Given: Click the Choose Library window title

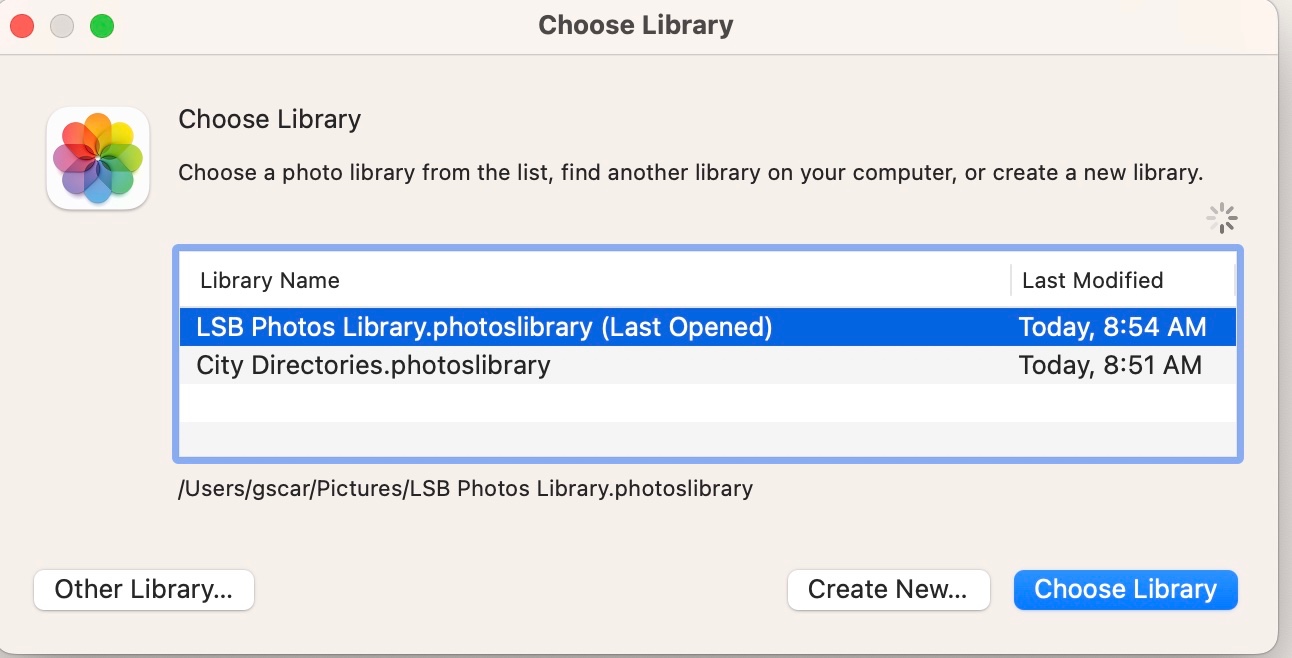Looking at the screenshot, I should (x=635, y=25).
